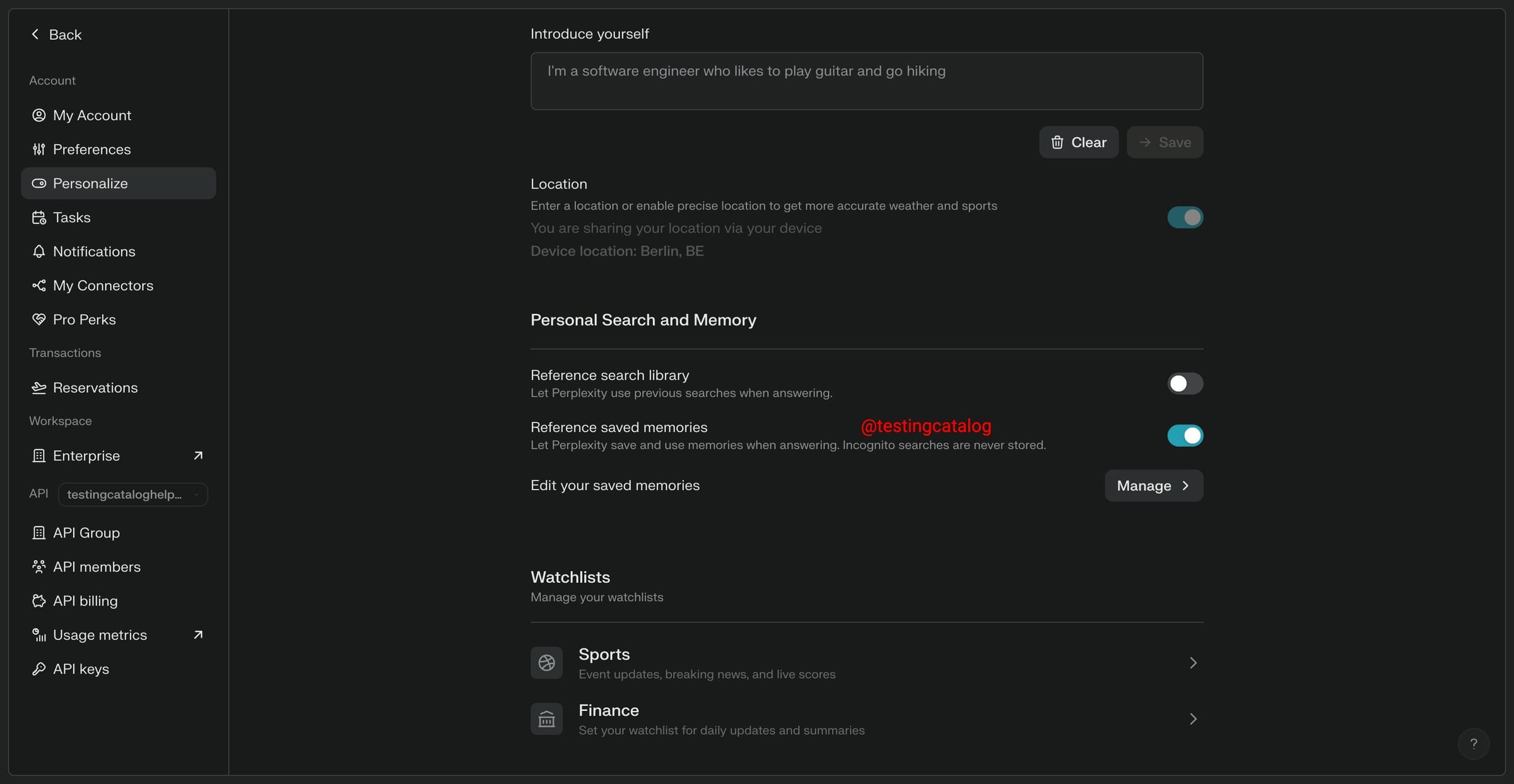Viewport: 1514px width, 784px height.
Task: Click the Preferences sliders icon
Action: coord(38,149)
